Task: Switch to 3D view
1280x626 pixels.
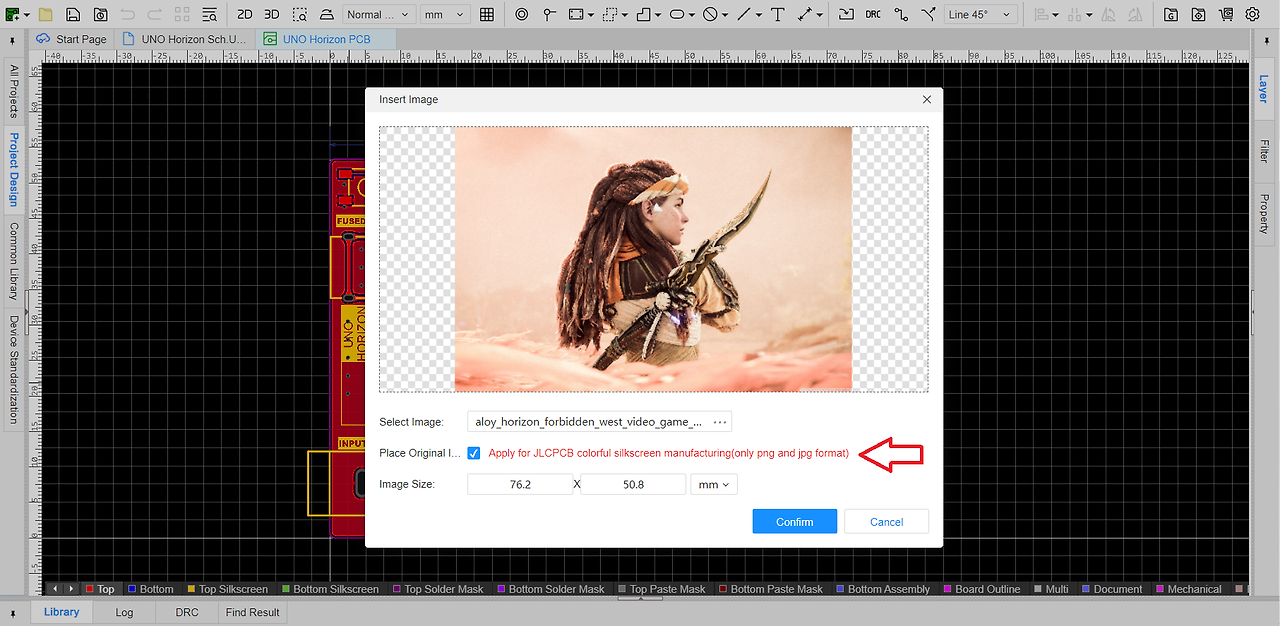Action: click(272, 15)
